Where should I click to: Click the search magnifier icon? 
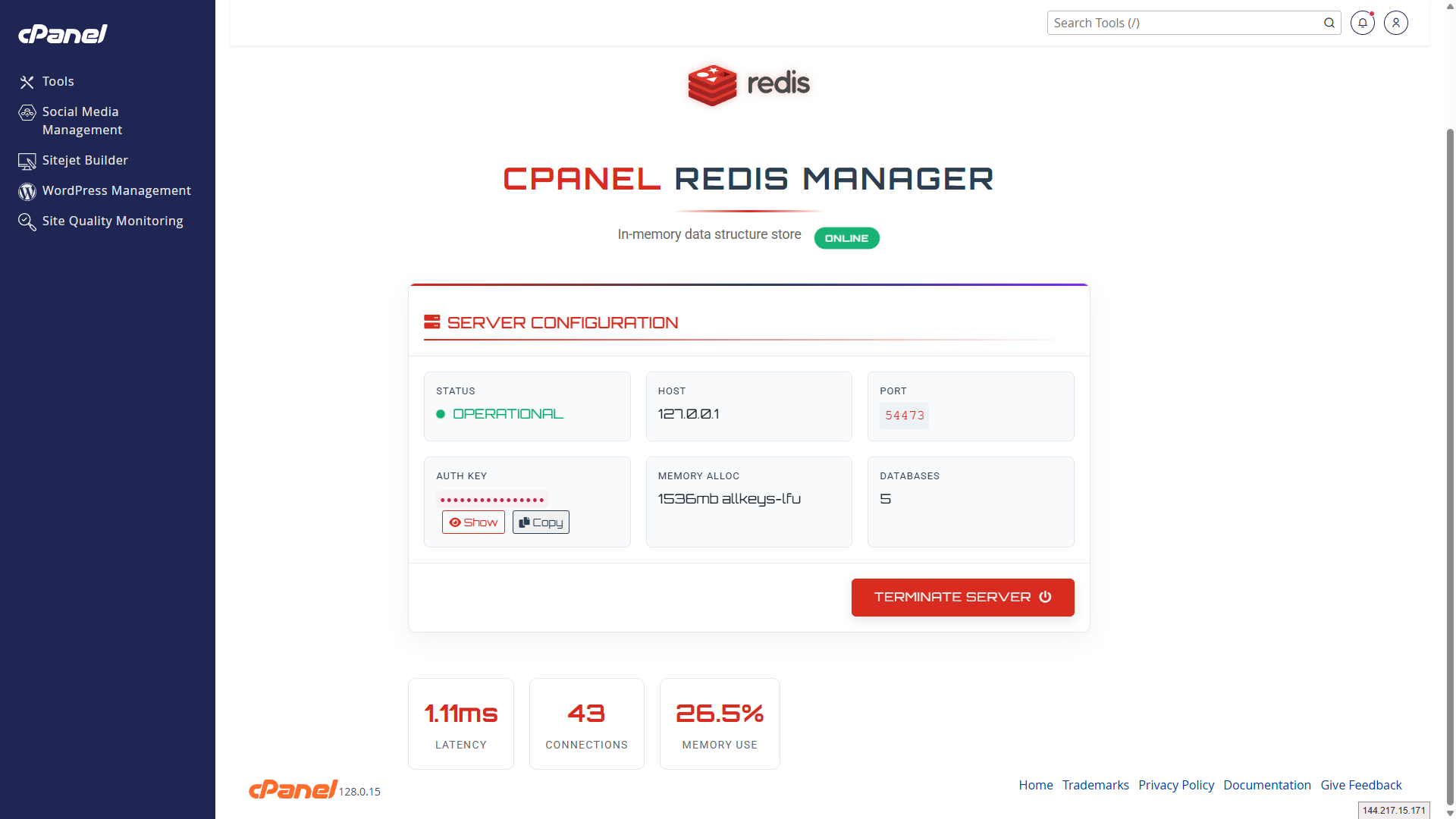click(x=1329, y=23)
